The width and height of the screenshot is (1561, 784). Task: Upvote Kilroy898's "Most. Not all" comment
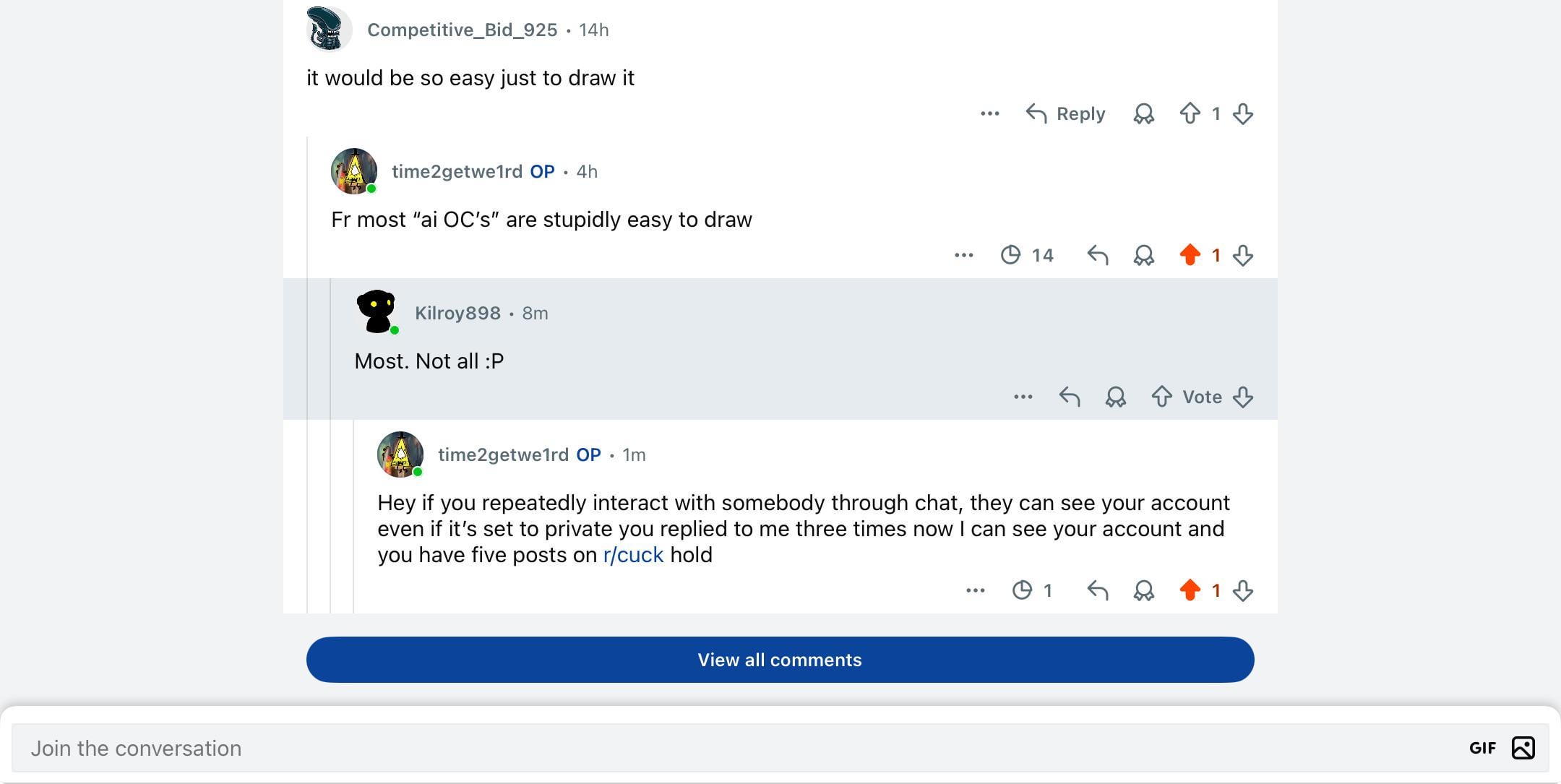[1161, 397]
